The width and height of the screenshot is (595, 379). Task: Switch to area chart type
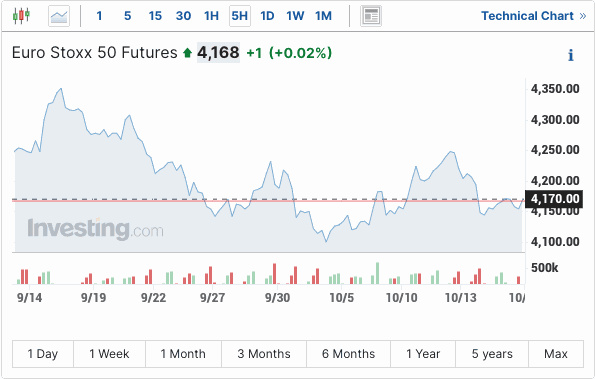click(x=59, y=16)
